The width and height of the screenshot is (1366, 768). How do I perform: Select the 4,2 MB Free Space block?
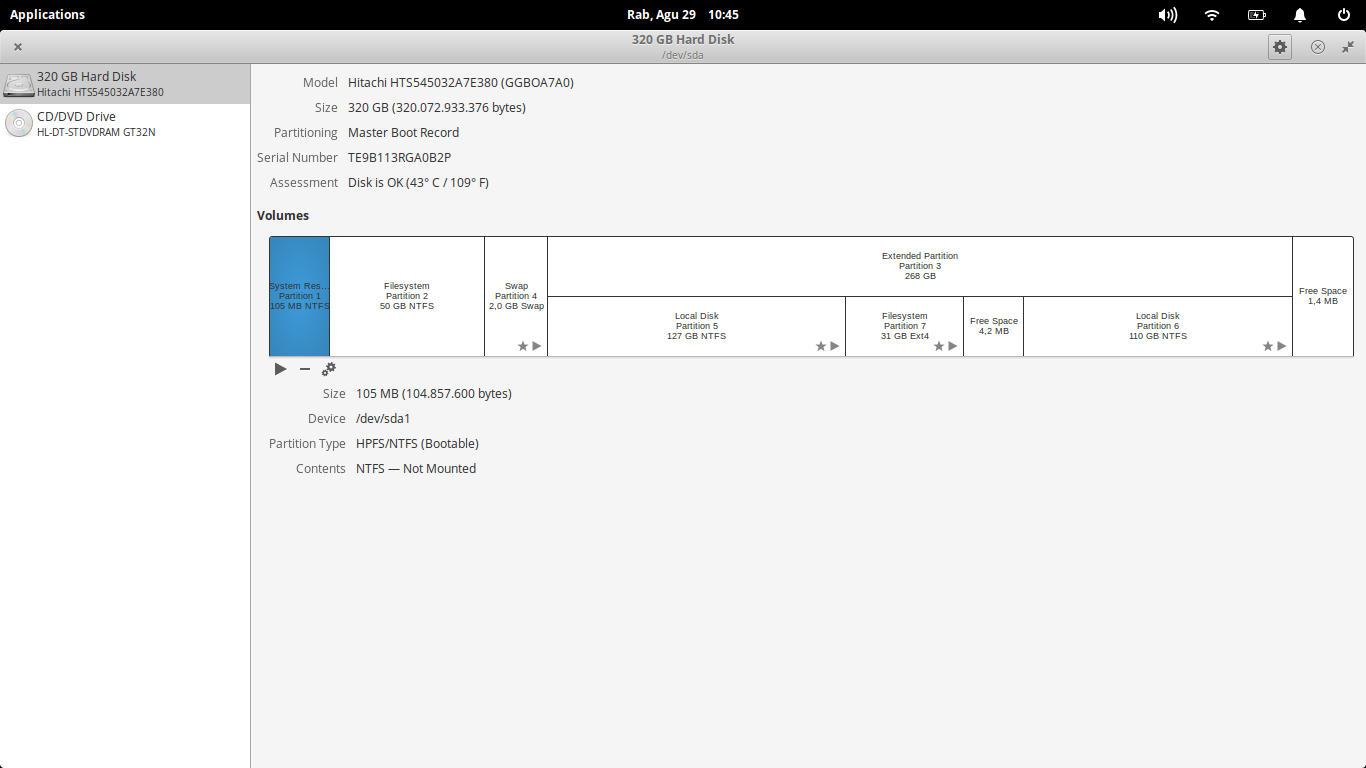click(x=994, y=326)
